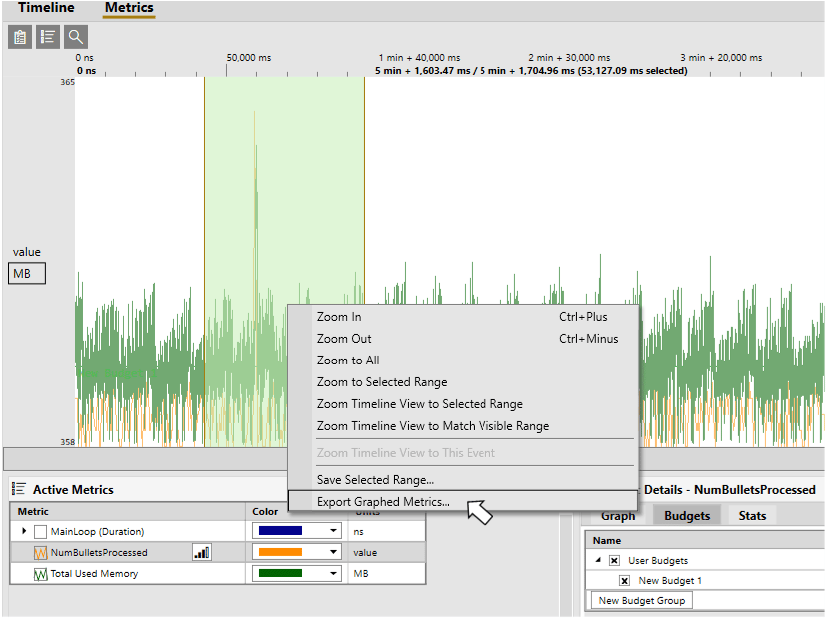
Task: Switch to the Timeline tab
Action: [46, 8]
